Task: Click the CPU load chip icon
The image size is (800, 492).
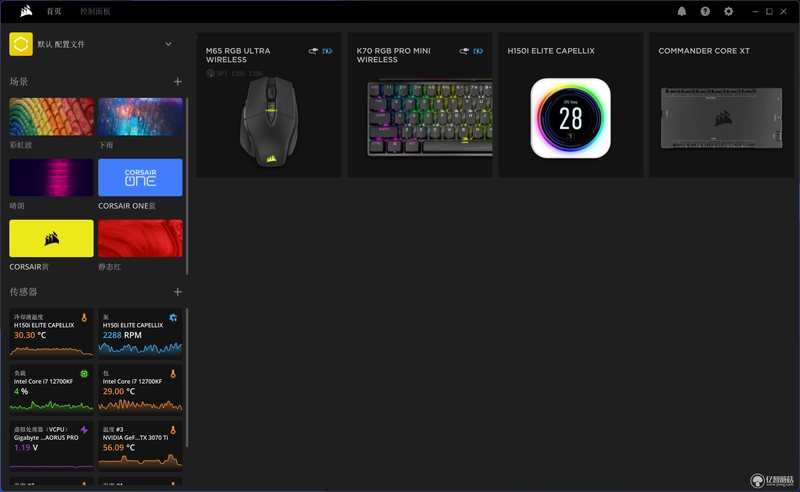Action: (84, 374)
